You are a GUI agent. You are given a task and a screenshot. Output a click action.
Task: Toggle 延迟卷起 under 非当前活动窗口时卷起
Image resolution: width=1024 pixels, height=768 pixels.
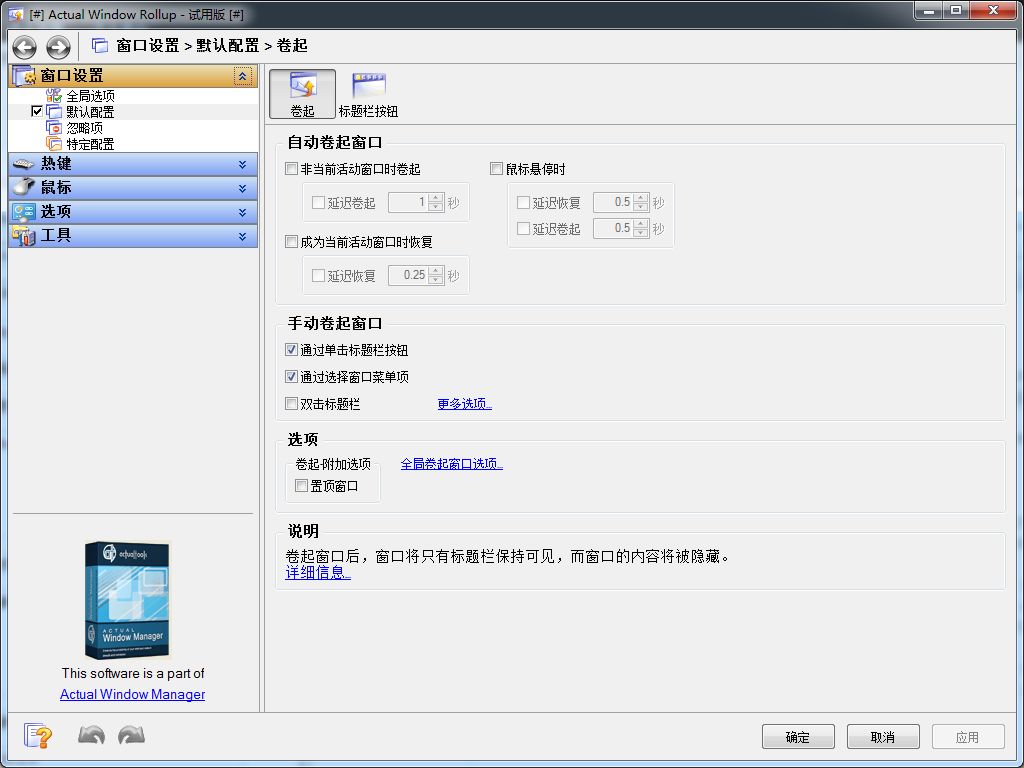(x=319, y=203)
